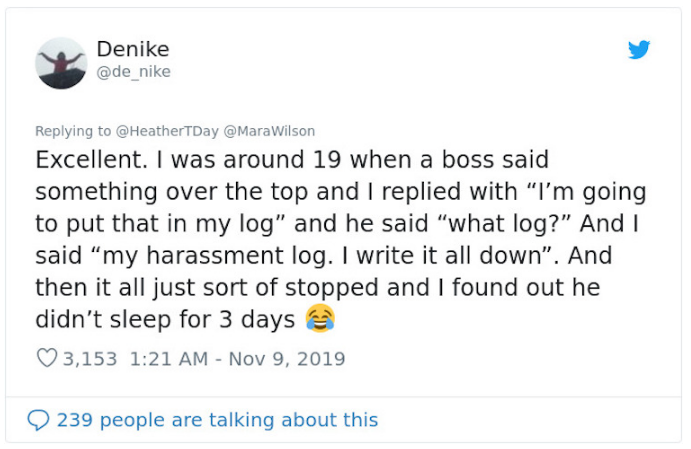Click the Nov 9, 2019 date
This screenshot has width=691, height=449.
point(286,359)
